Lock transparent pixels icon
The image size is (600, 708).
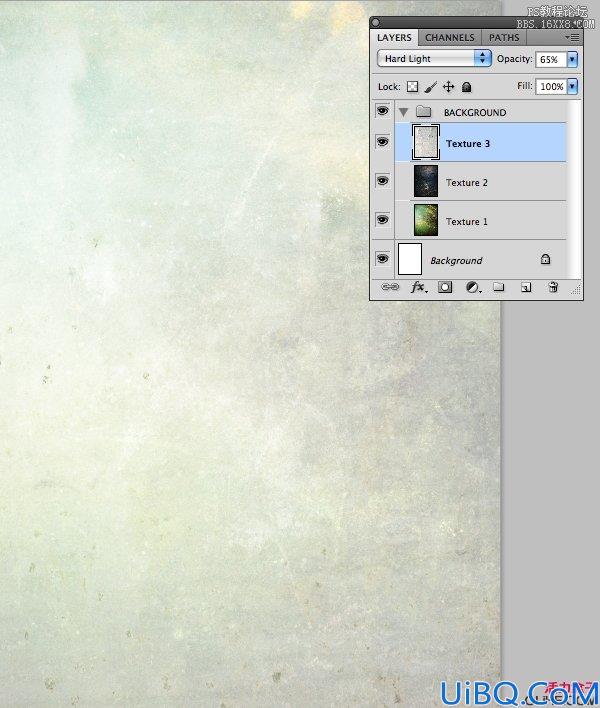(x=412, y=87)
